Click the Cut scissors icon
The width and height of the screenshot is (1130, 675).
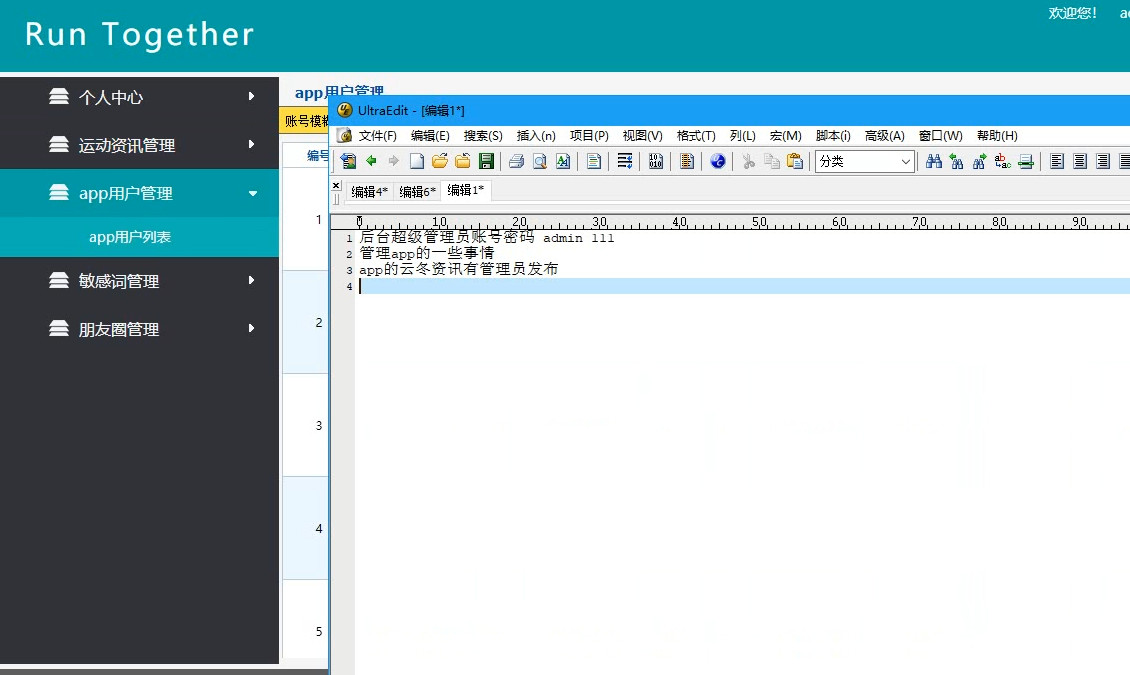coord(748,161)
